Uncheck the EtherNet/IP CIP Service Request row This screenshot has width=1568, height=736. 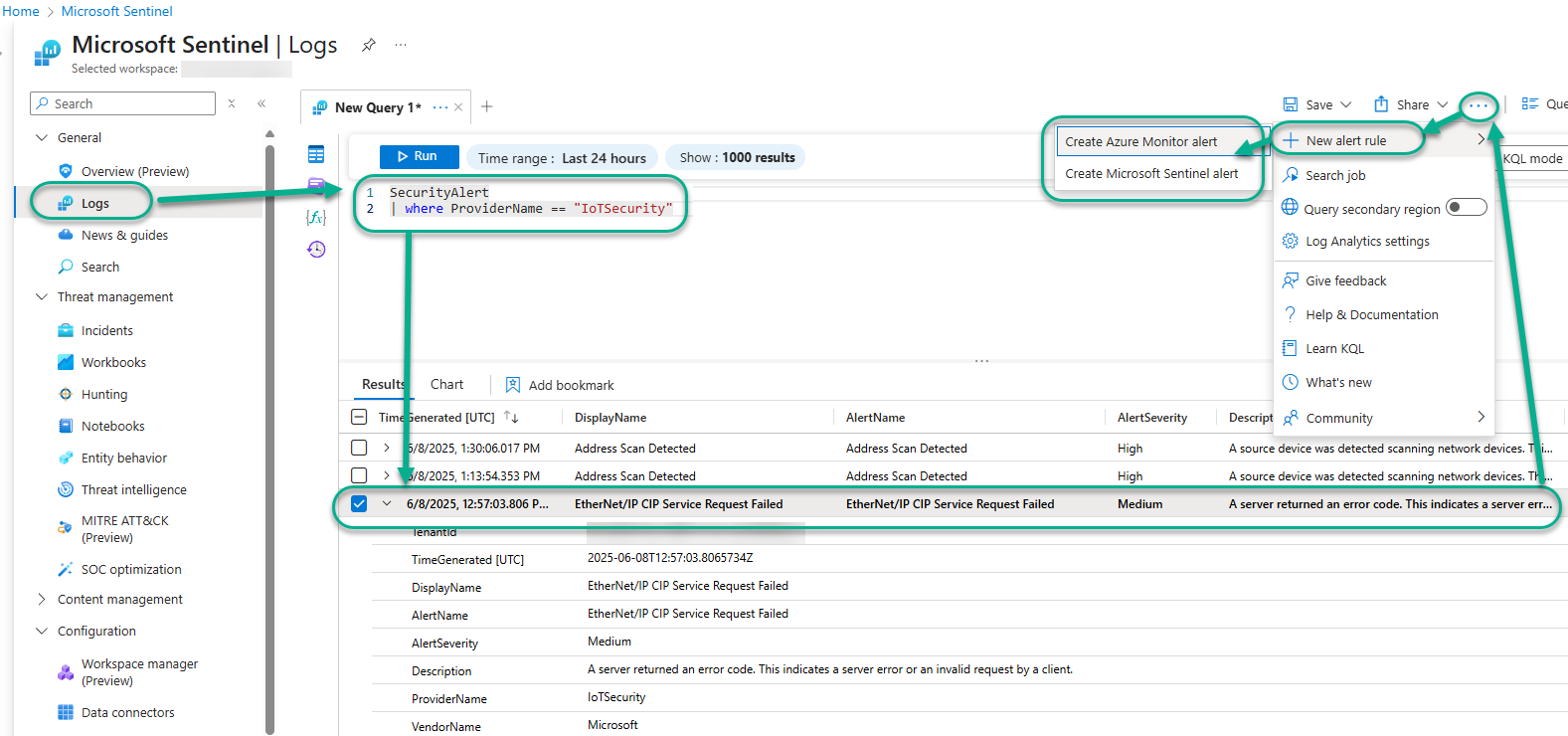click(359, 504)
